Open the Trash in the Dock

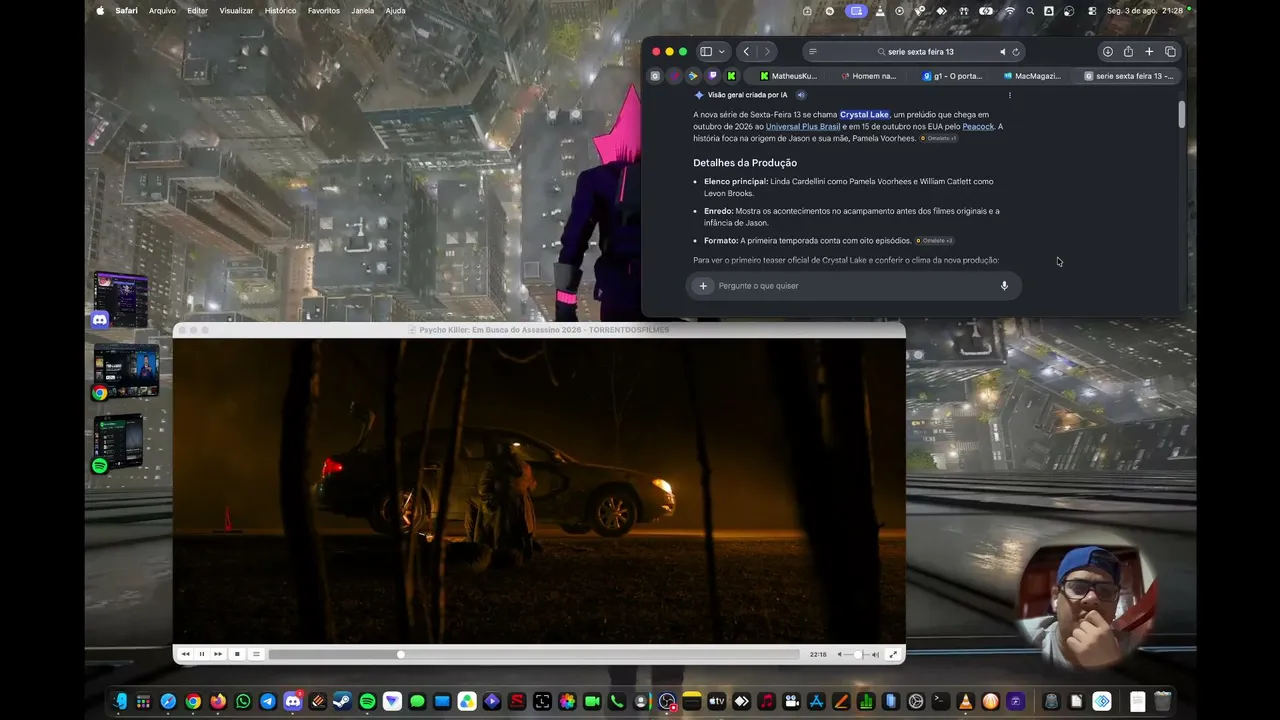pyautogui.click(x=1162, y=702)
